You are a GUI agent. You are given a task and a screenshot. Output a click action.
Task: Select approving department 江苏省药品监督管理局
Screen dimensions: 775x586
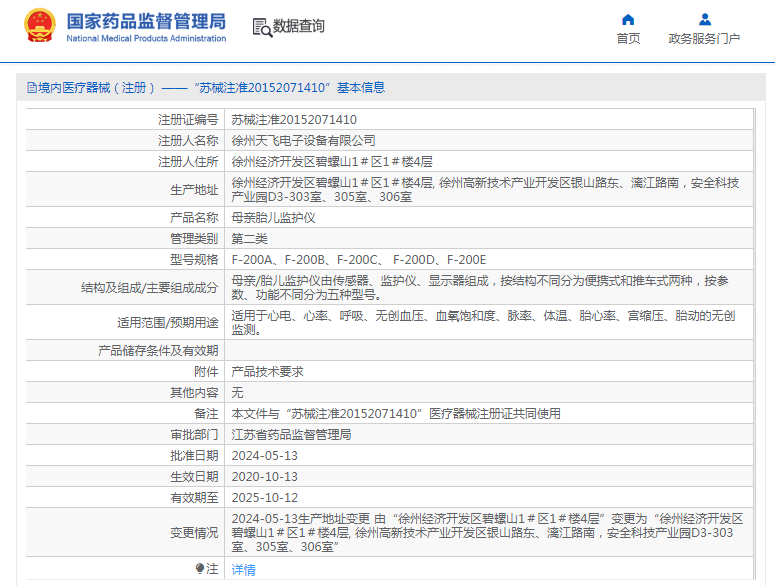coord(291,435)
